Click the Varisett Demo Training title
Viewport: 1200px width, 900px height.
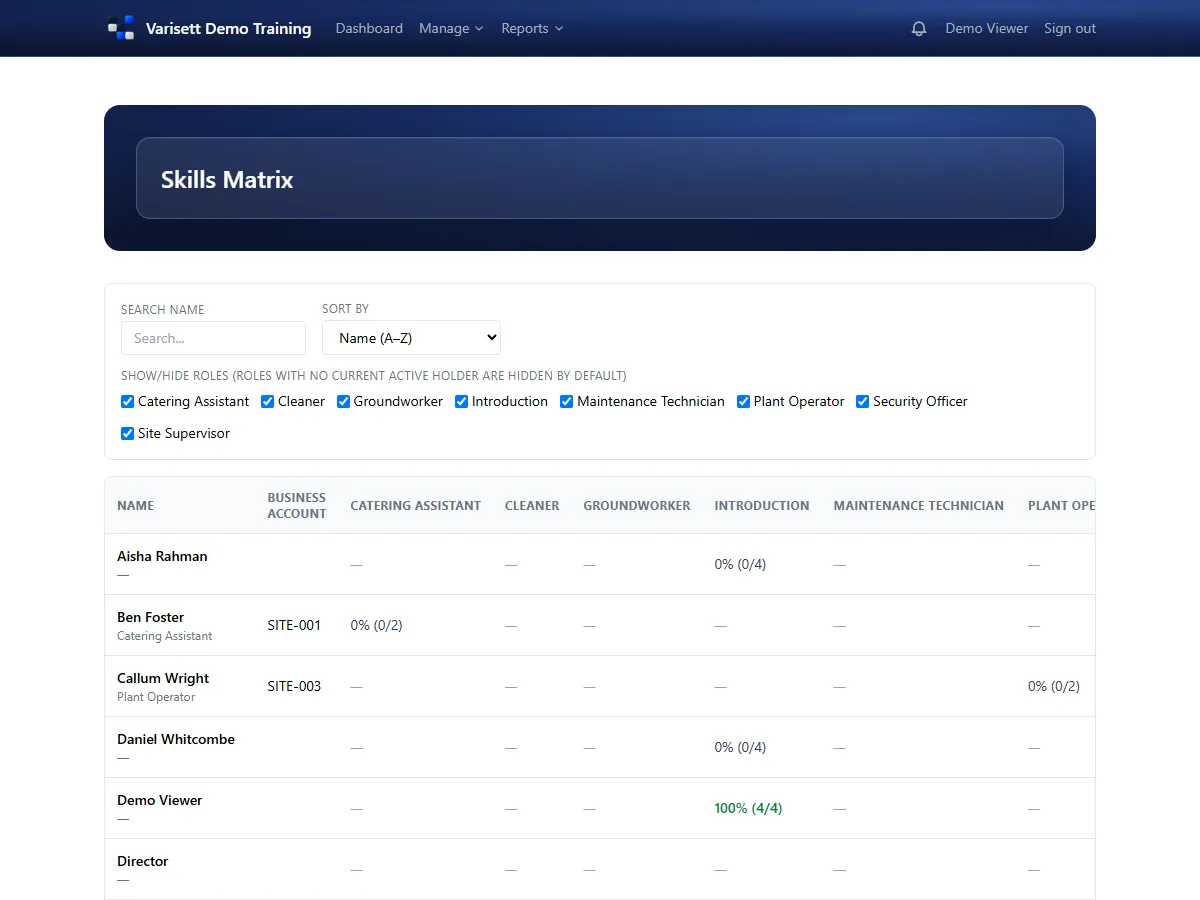coord(228,29)
